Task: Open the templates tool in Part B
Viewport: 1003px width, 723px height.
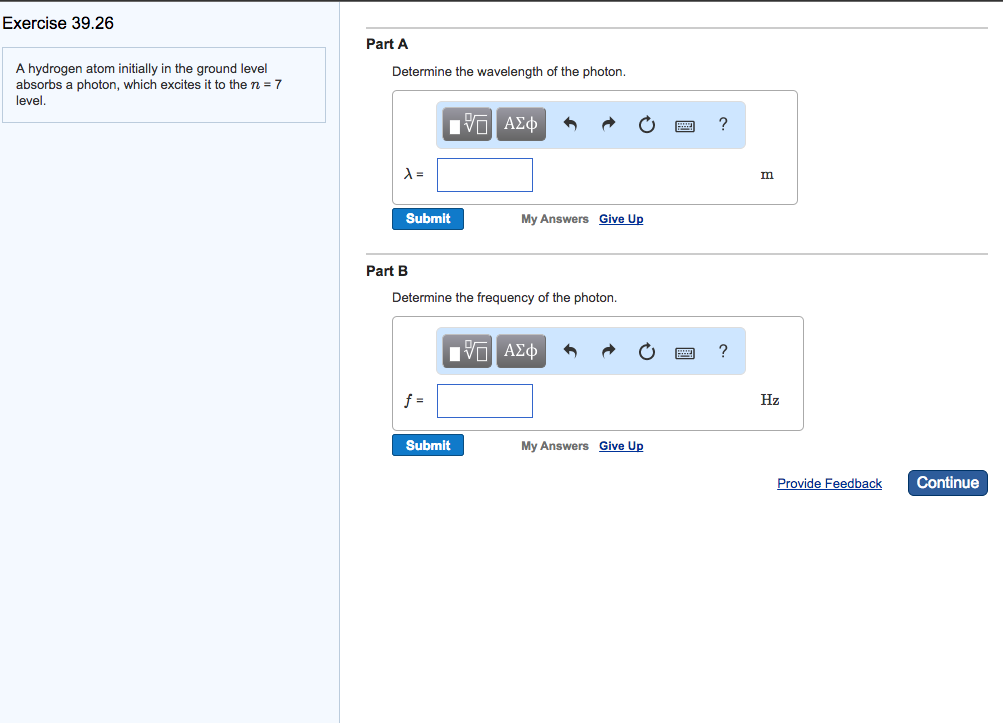Action: [x=467, y=351]
